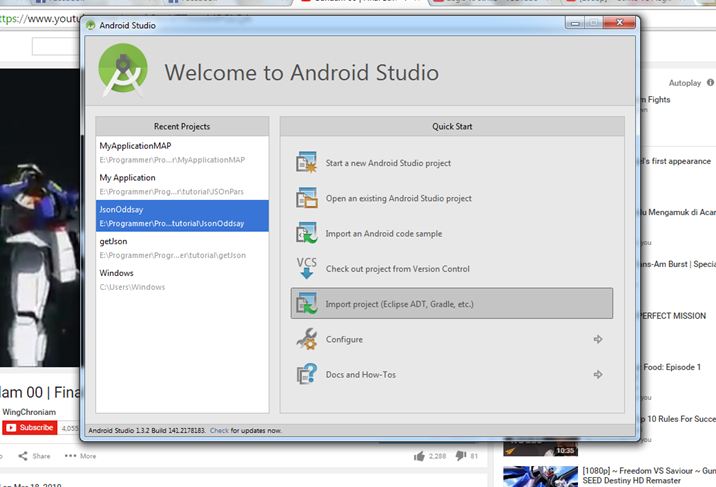The width and height of the screenshot is (716, 487).
Task: Click the import Android code sample icon
Action: tap(306, 233)
